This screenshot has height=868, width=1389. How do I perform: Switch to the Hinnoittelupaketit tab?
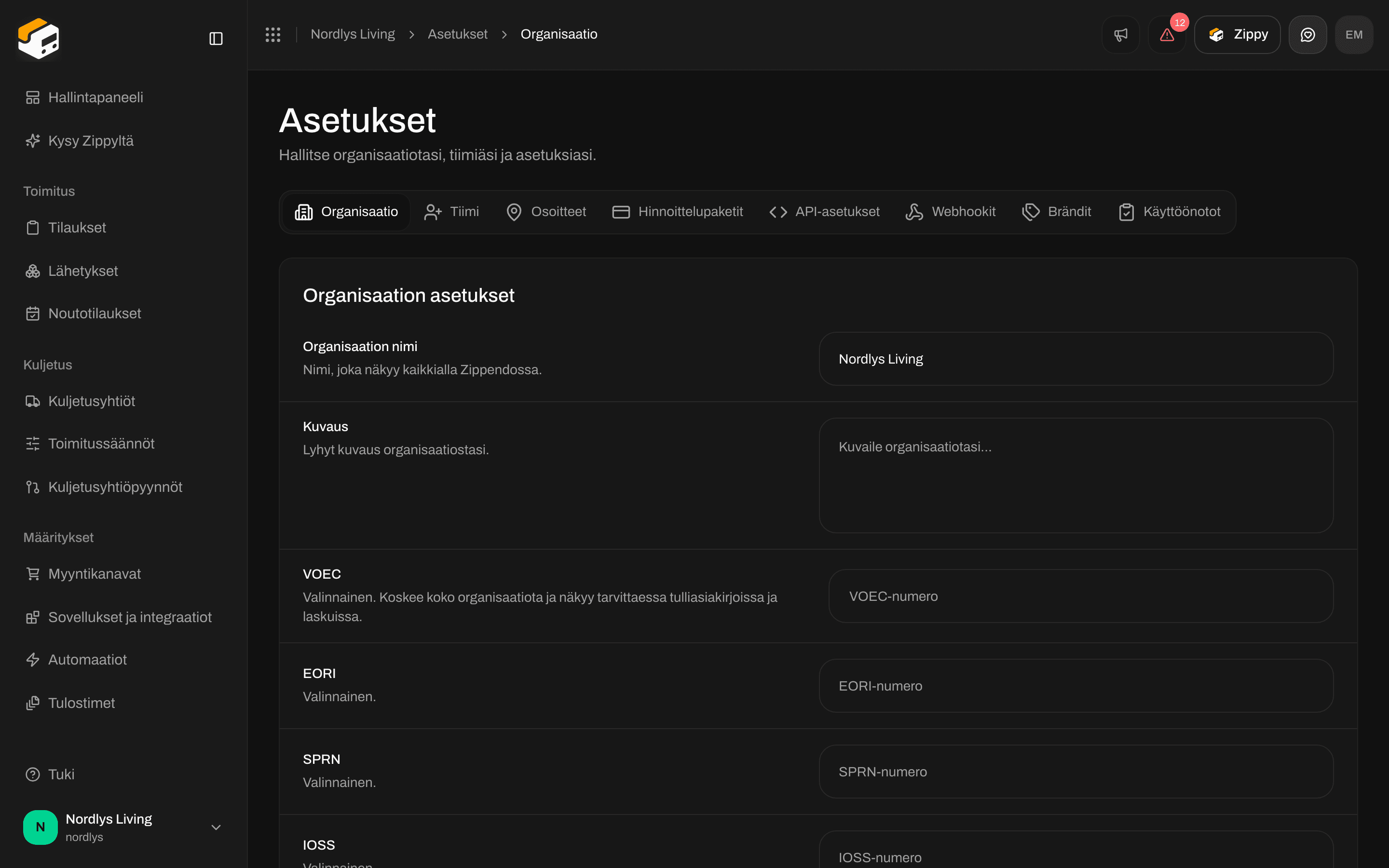[x=677, y=212]
